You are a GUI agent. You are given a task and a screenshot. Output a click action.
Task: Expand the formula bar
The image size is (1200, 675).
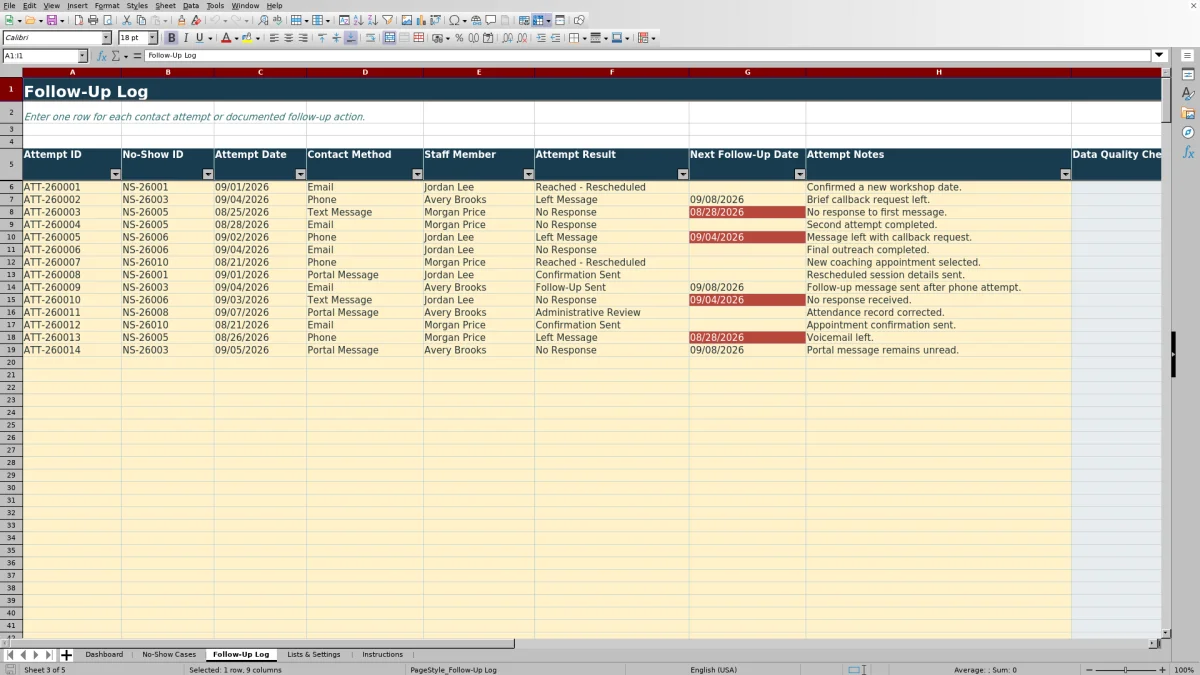coord(1160,56)
